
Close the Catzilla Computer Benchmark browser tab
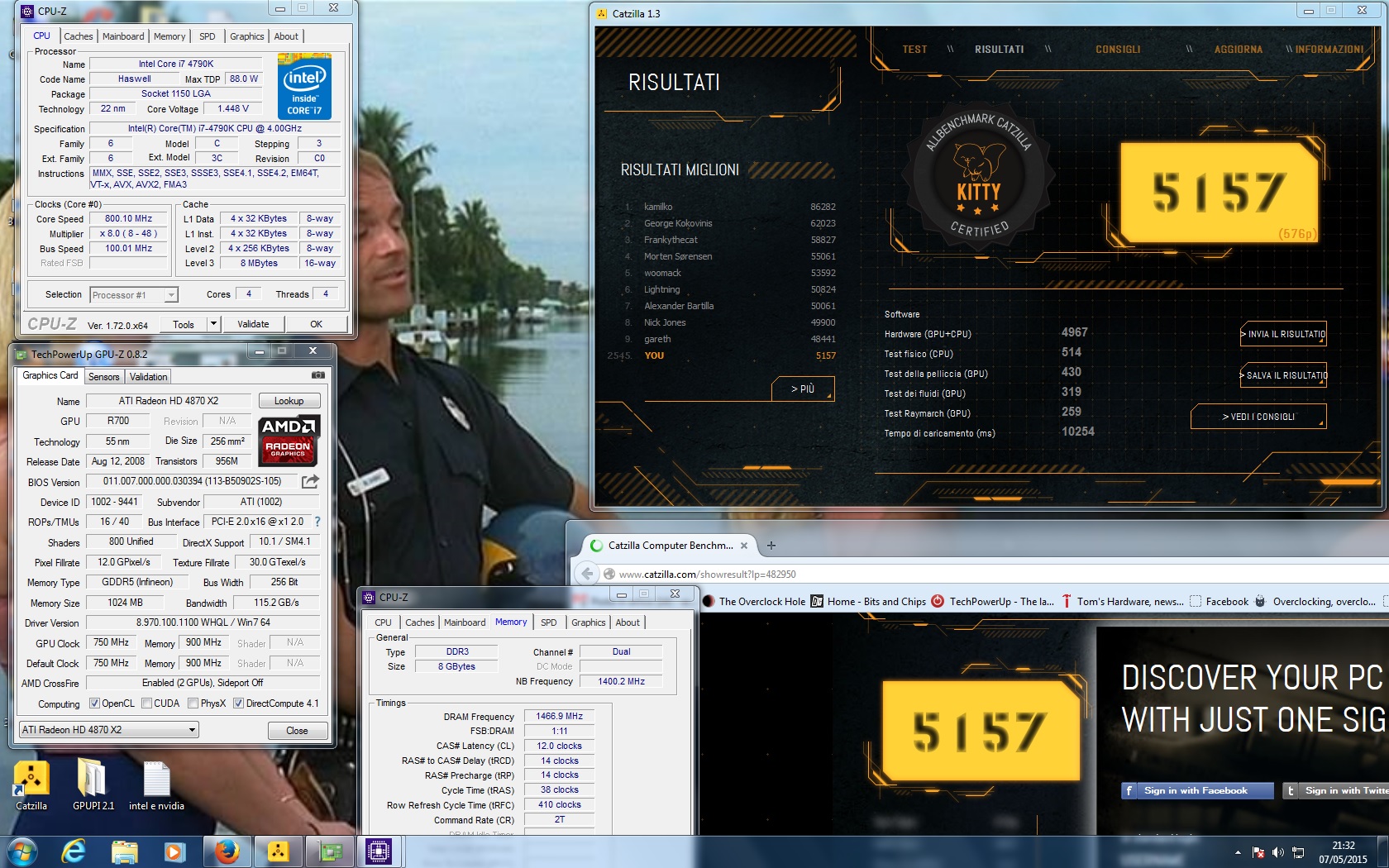coord(744,546)
